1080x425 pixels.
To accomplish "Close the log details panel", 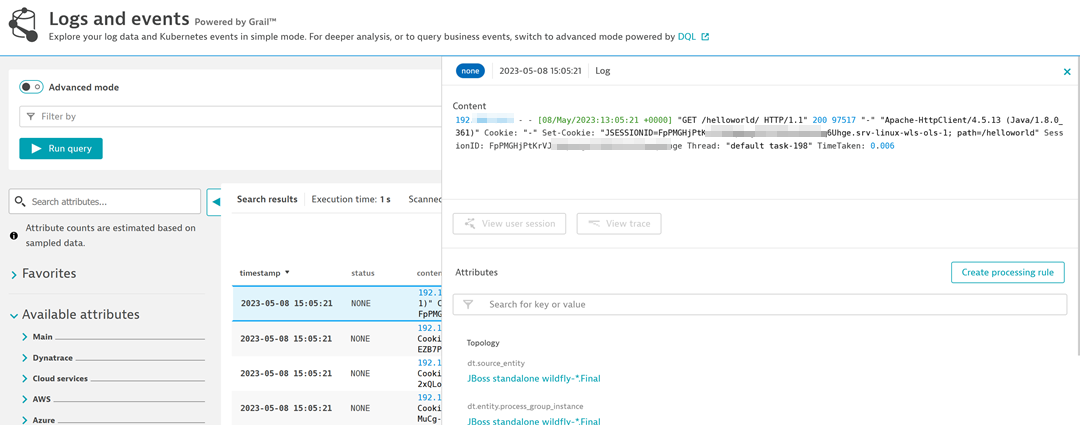I will 1066,72.
